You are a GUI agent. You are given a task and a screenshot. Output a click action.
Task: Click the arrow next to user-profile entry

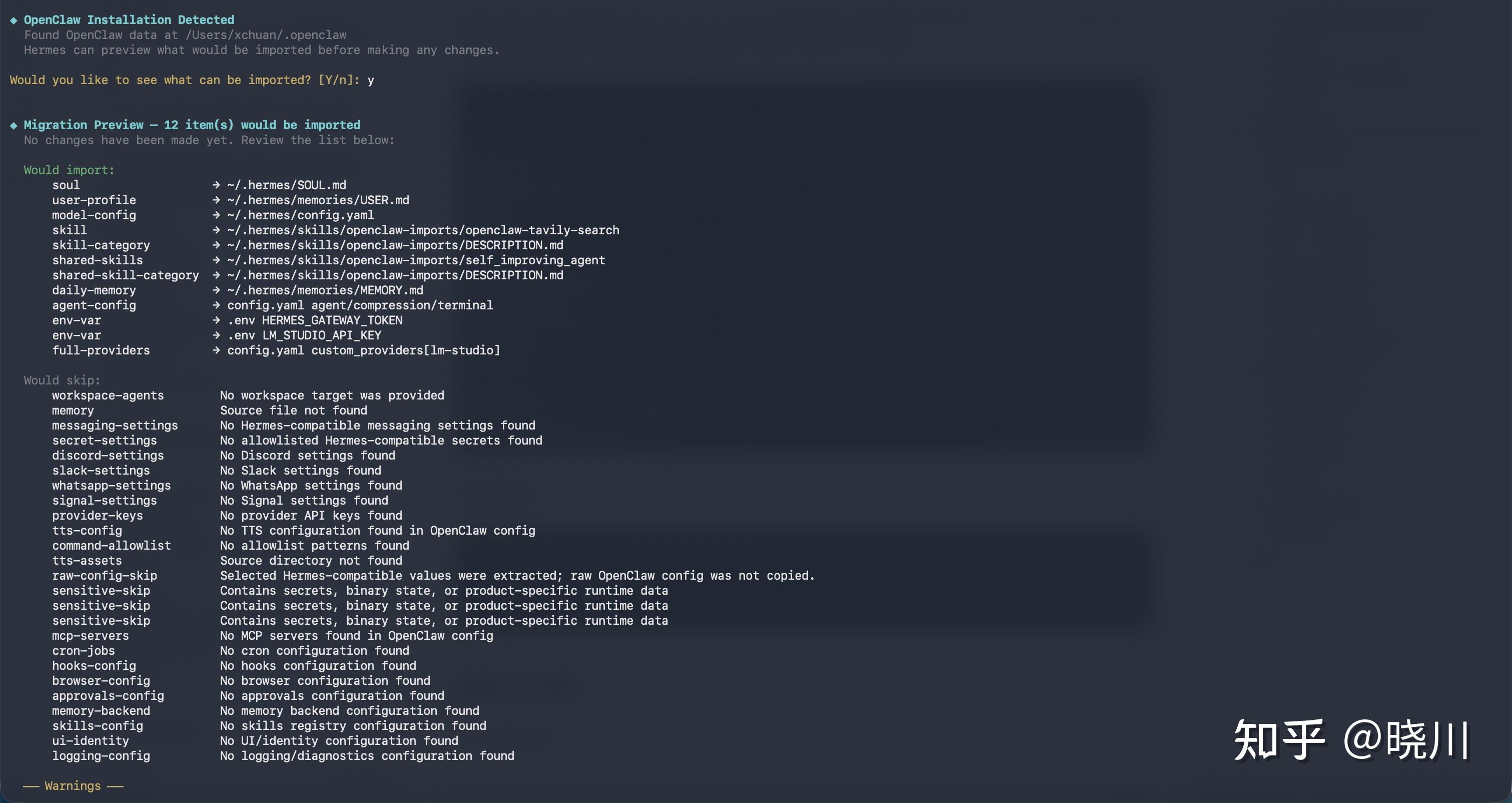tap(216, 200)
